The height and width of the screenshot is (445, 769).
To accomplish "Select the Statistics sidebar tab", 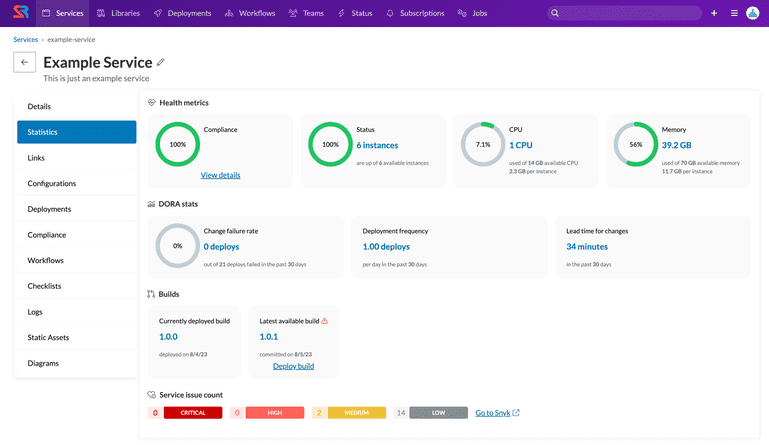I will pos(77,132).
